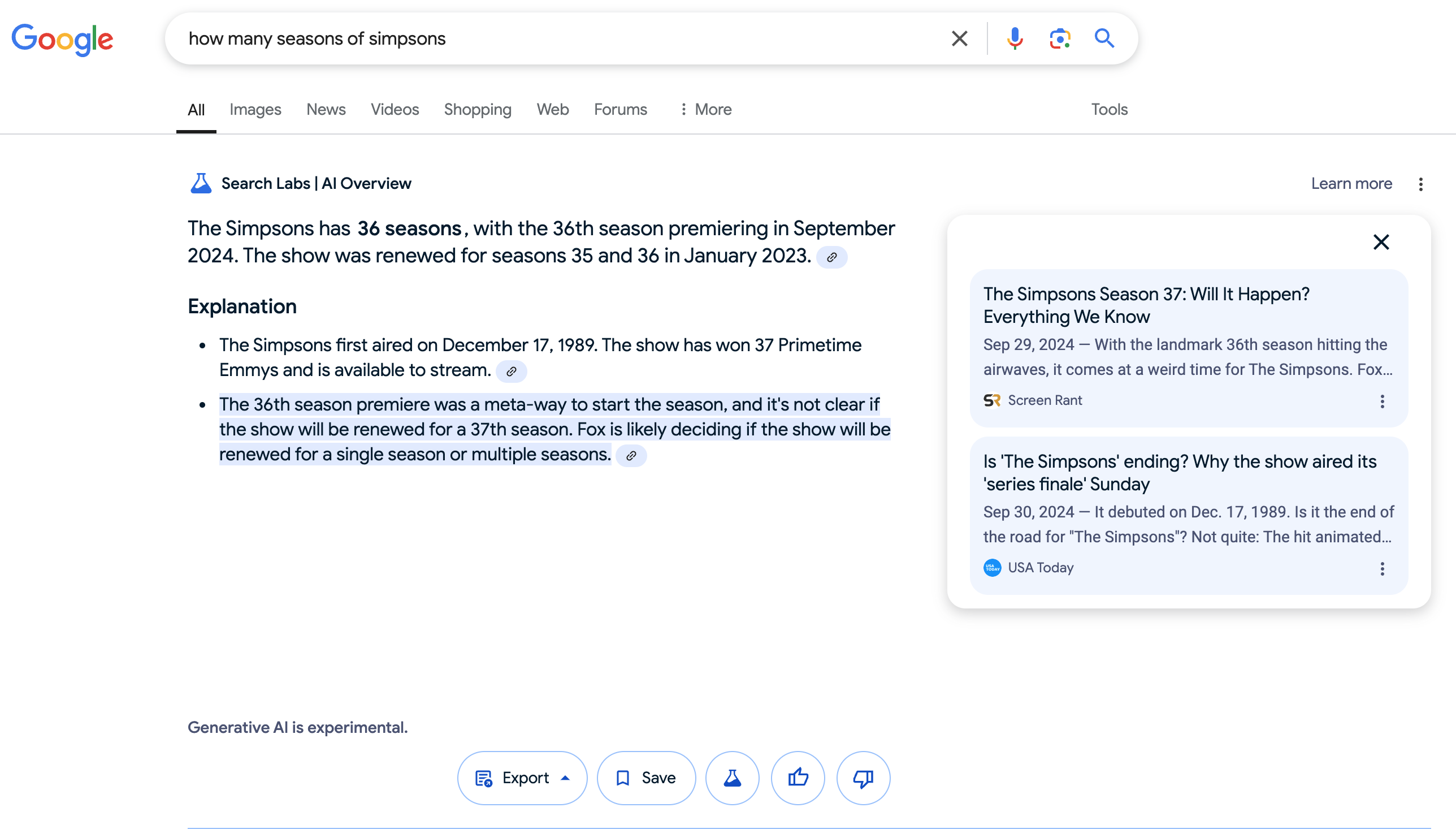Expand the Screen Rant article options
Image resolution: width=1456 pixels, height=829 pixels.
click(1382, 400)
